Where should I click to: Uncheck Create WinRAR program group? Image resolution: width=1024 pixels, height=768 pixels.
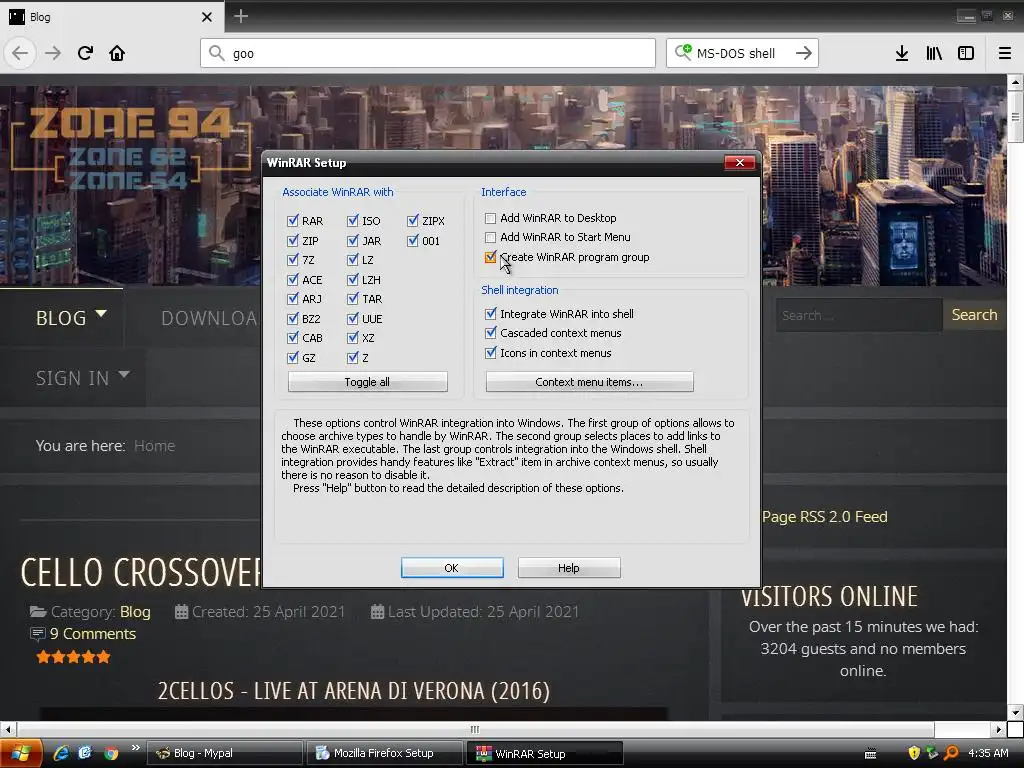pos(490,257)
